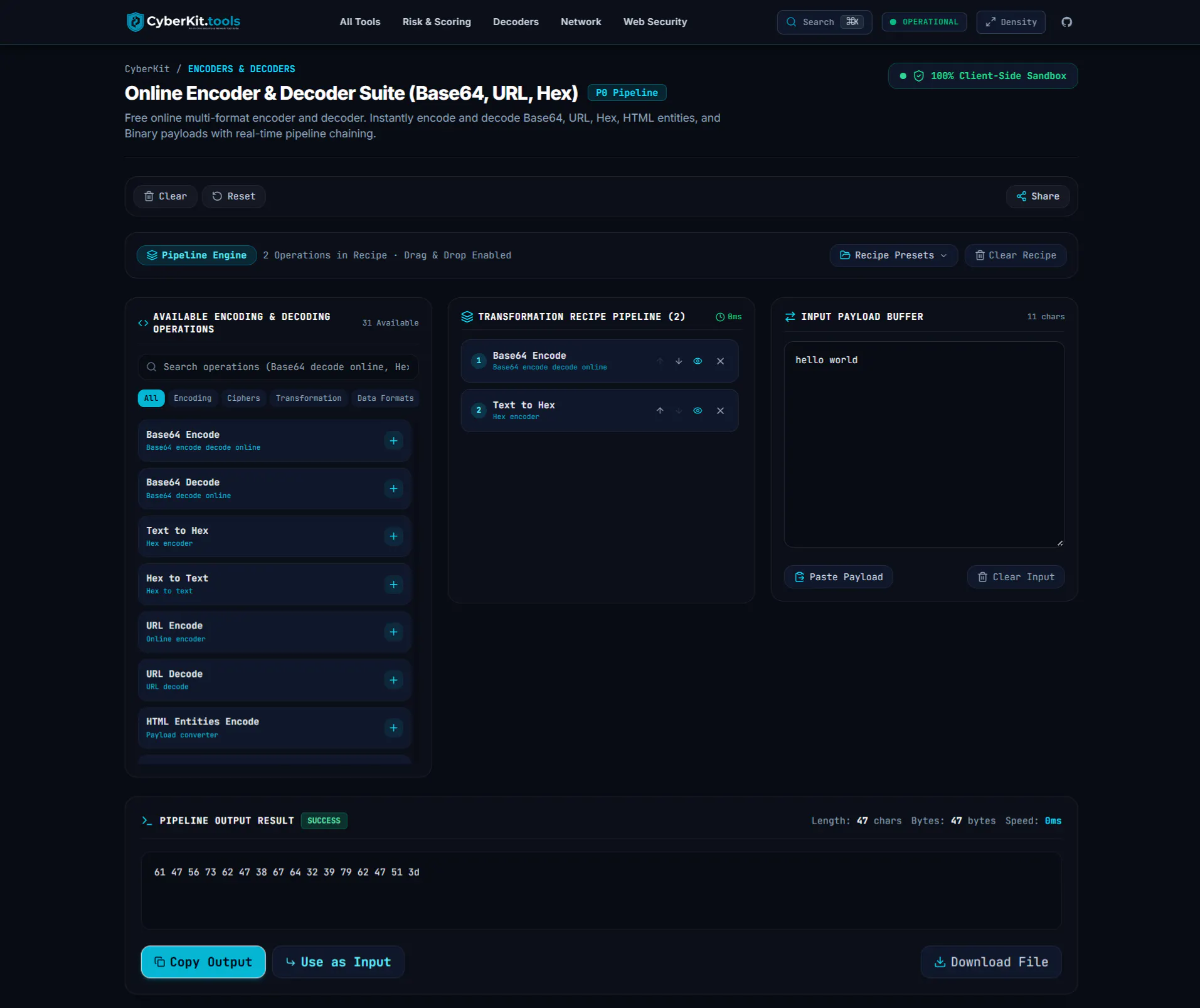
Task: Add Base64 Encode operation with plus icon
Action: [393, 441]
